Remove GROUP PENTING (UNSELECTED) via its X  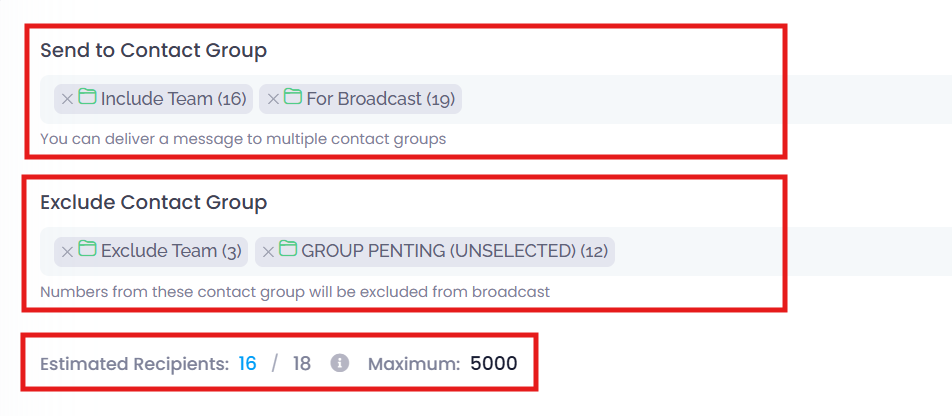(x=268, y=251)
